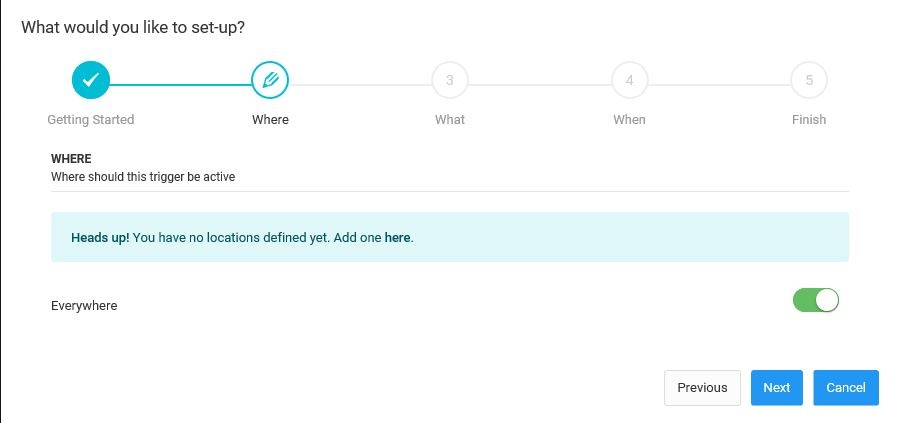Screen dimensions: 897x423
Task: Click the step 5 circle
Action: point(809,80)
